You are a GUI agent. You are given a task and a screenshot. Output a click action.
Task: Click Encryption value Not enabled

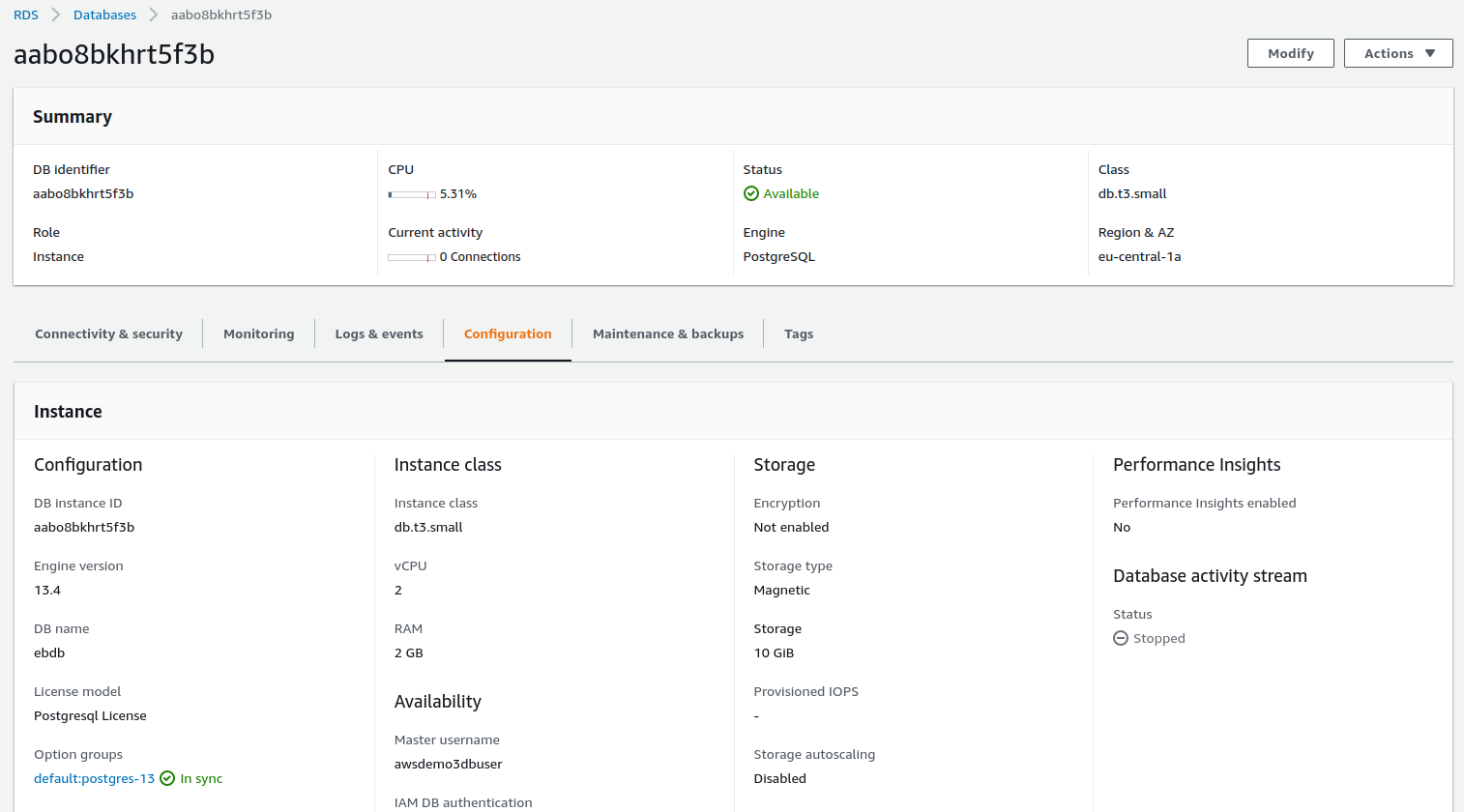coord(791,527)
